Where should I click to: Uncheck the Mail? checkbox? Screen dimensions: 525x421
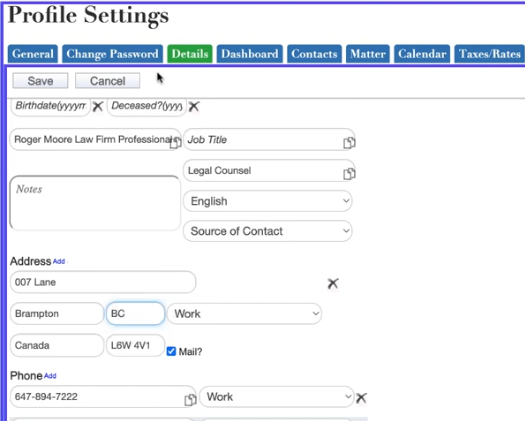point(171,351)
